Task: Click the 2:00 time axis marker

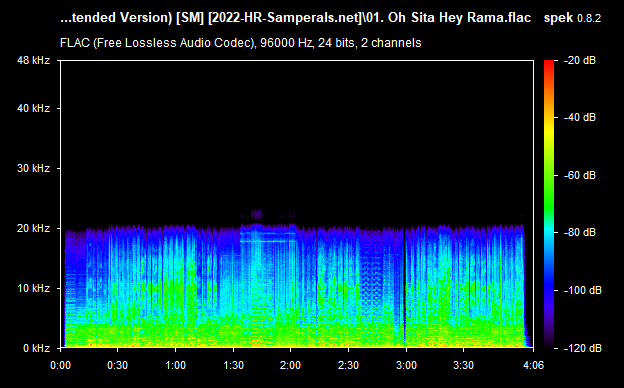Action: coord(291,365)
